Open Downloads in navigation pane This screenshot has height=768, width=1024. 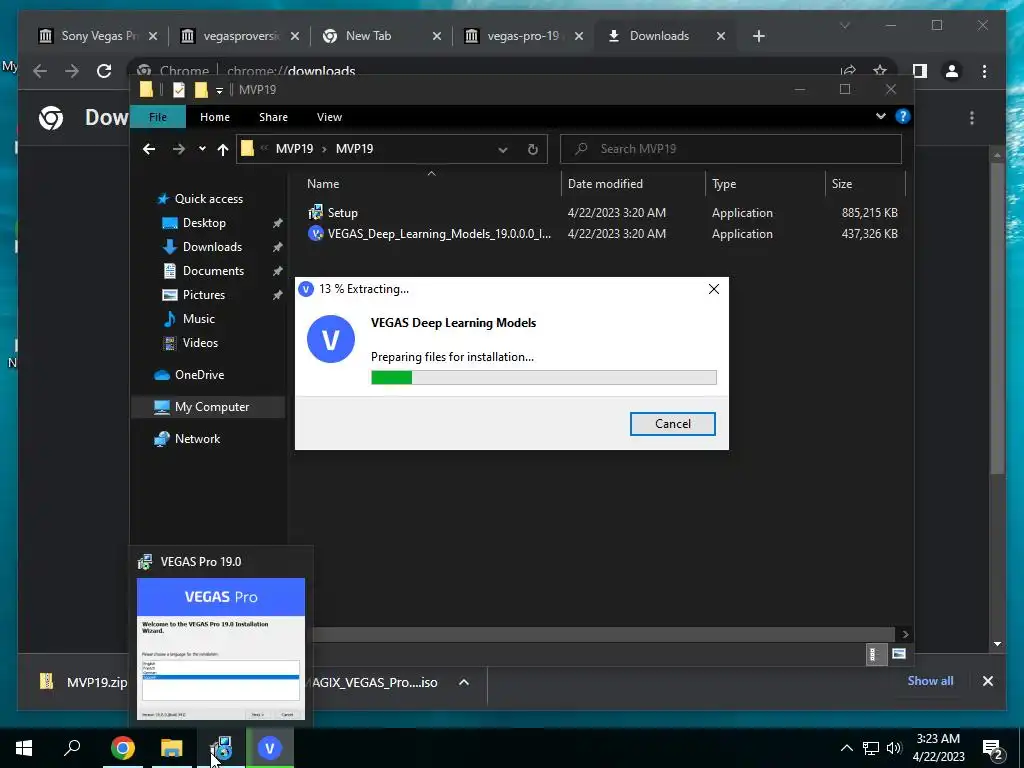pyautogui.click(x=212, y=247)
